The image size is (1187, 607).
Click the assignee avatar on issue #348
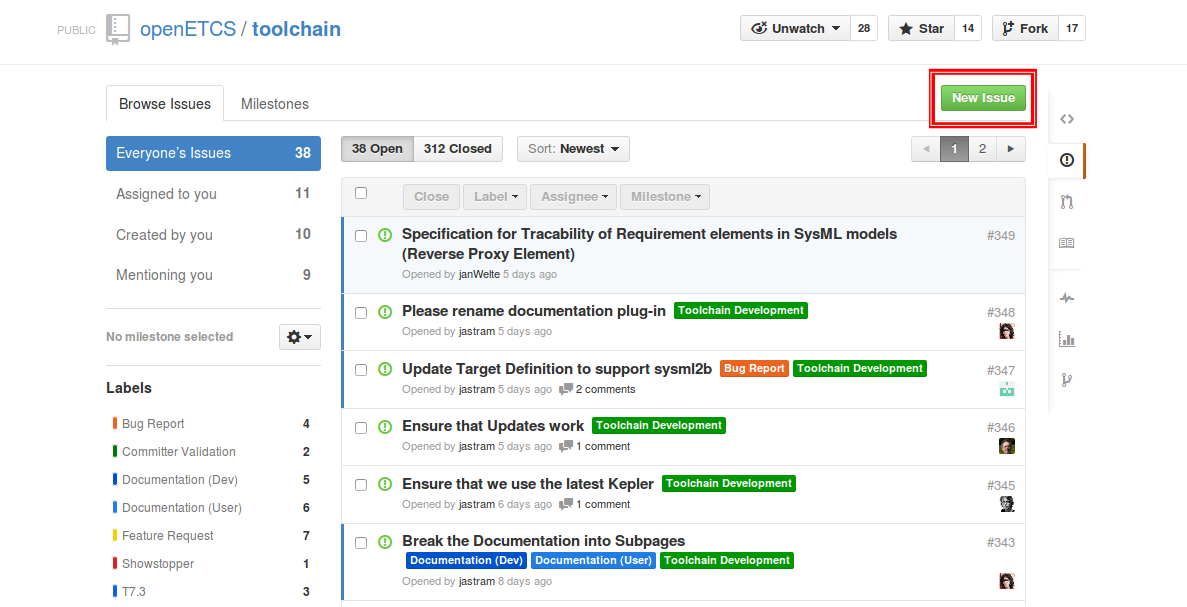pyautogui.click(x=1007, y=331)
